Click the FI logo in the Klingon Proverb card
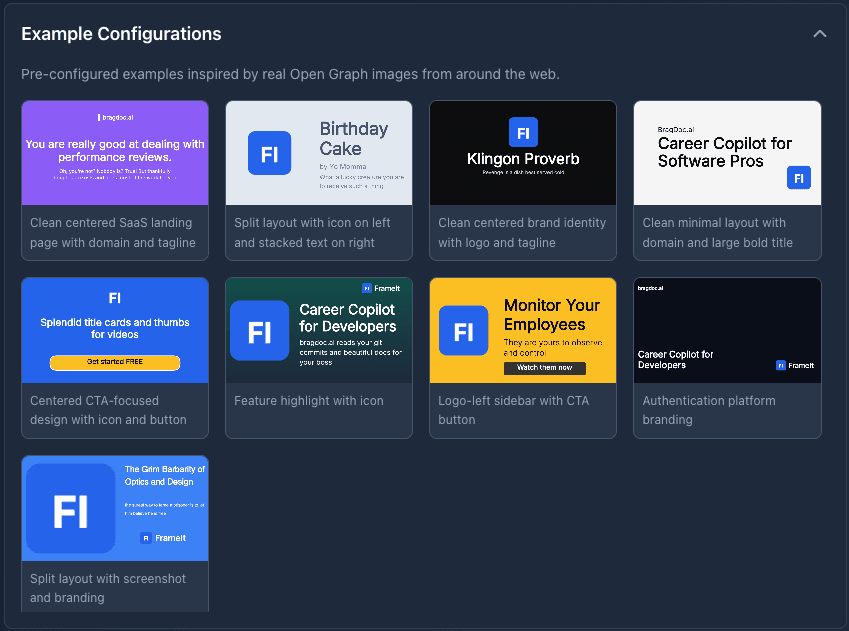Screen dimensions: 849x631 pos(523,131)
